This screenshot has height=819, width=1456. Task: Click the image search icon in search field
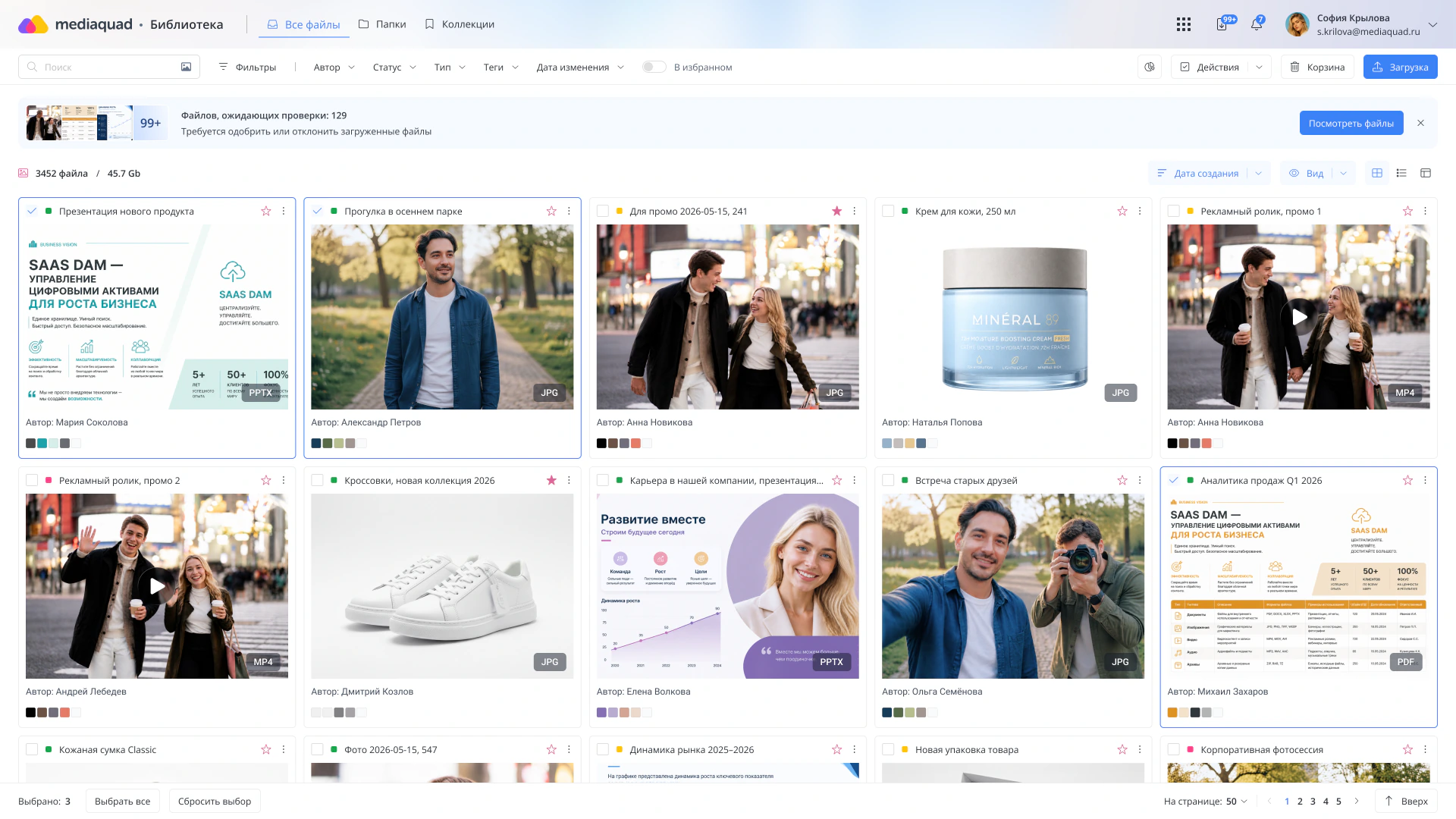[186, 67]
